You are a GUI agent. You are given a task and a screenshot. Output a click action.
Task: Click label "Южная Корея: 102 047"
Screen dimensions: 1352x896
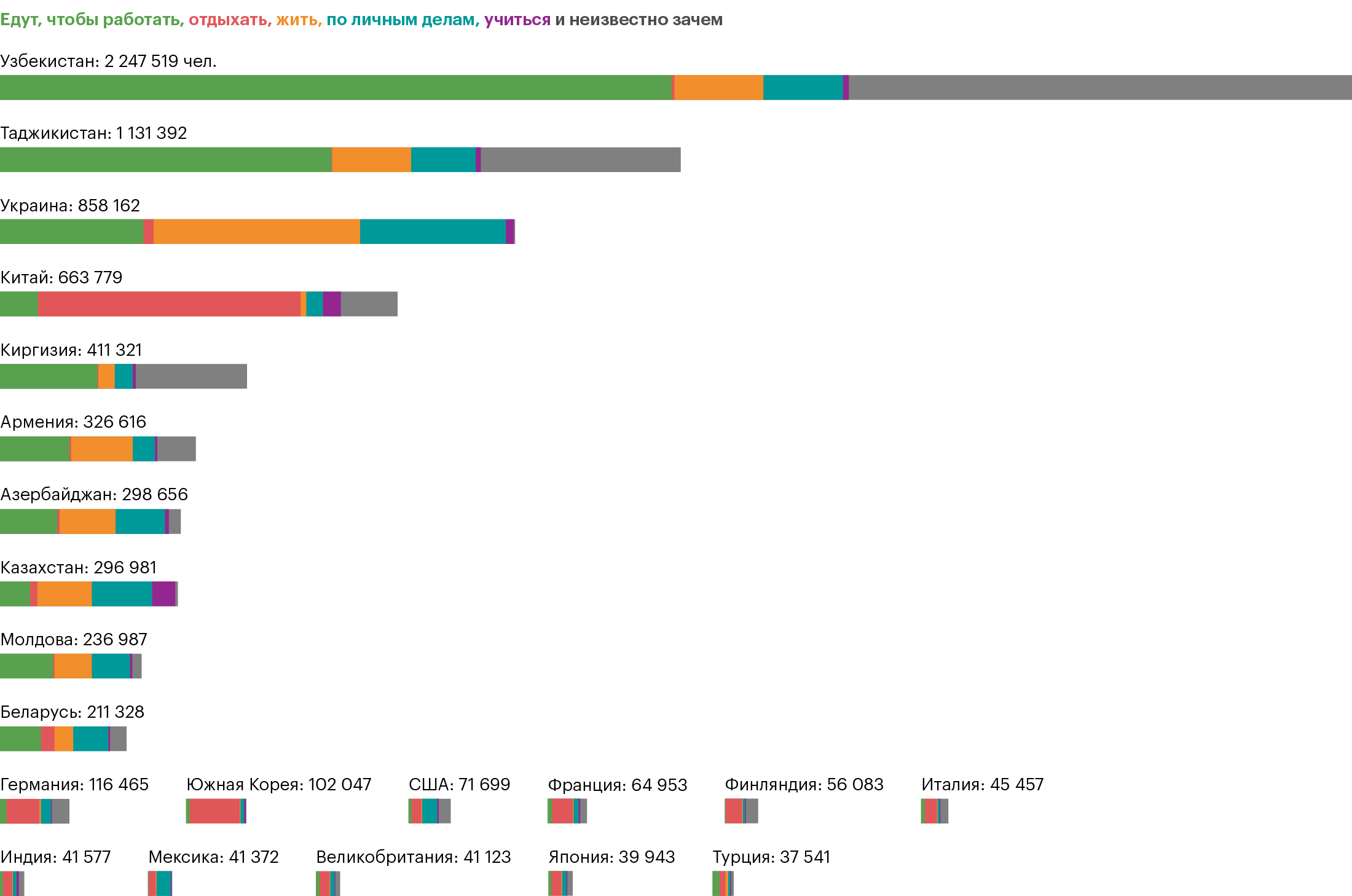279,784
